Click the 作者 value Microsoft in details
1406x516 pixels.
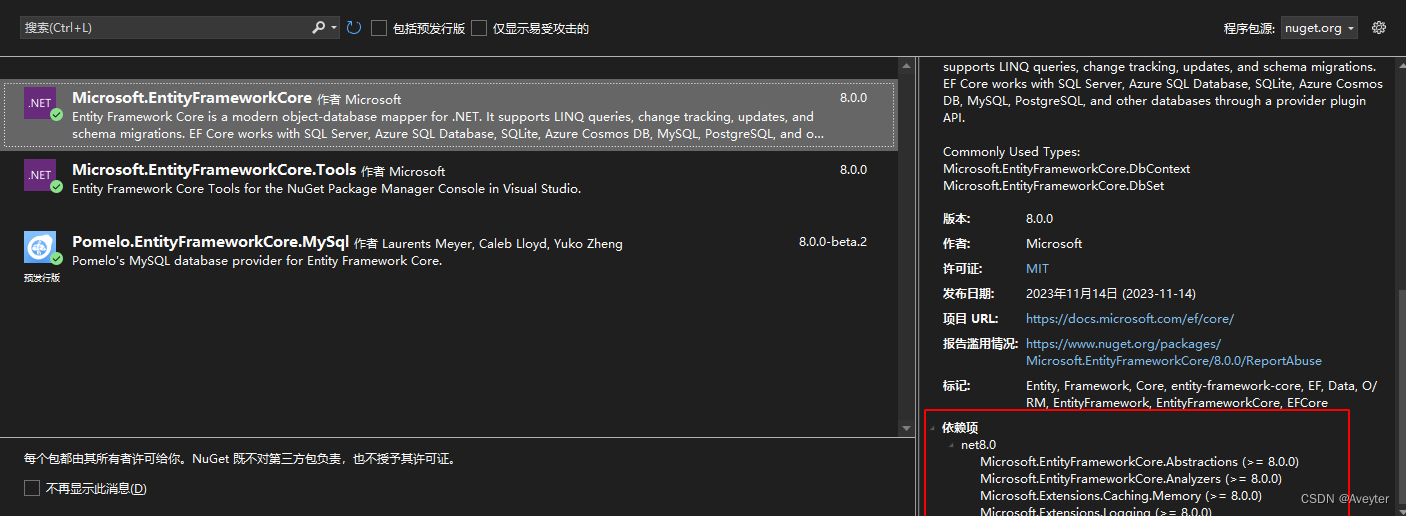click(x=1054, y=244)
